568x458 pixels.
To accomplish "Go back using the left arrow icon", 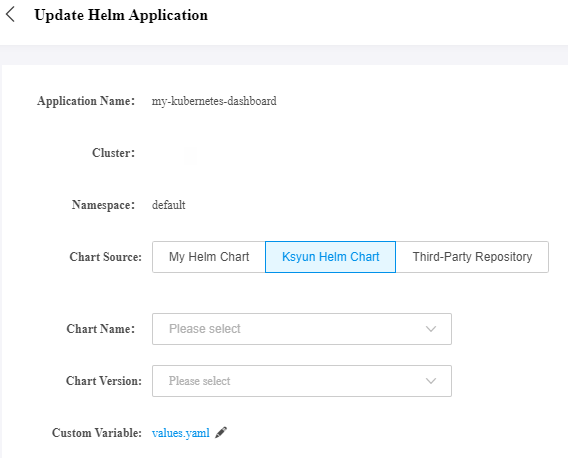I will pos(11,14).
